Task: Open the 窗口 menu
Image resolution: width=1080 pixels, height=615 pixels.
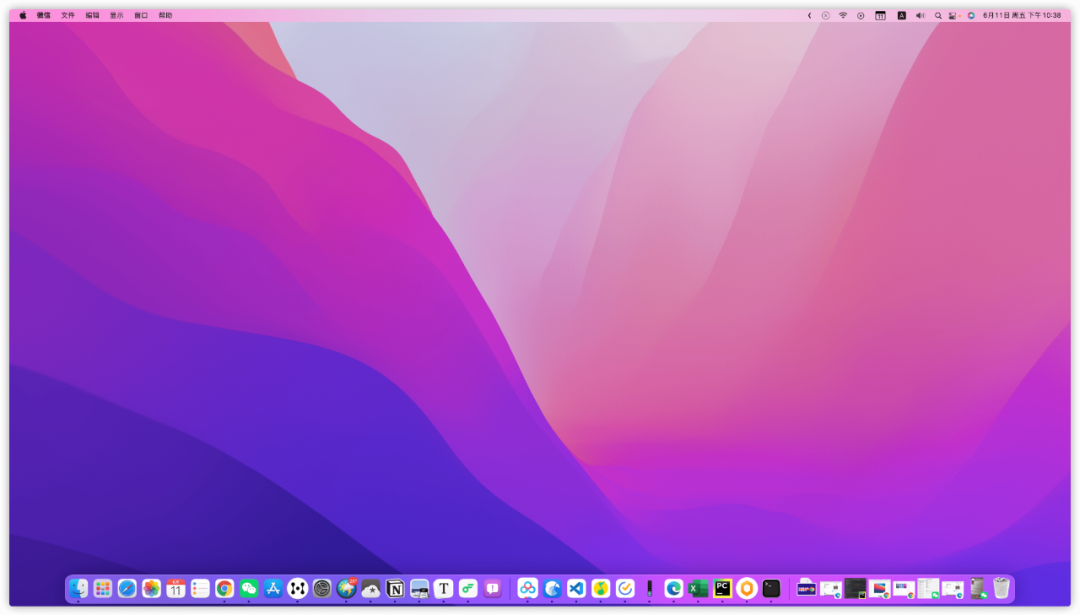Action: [x=141, y=15]
